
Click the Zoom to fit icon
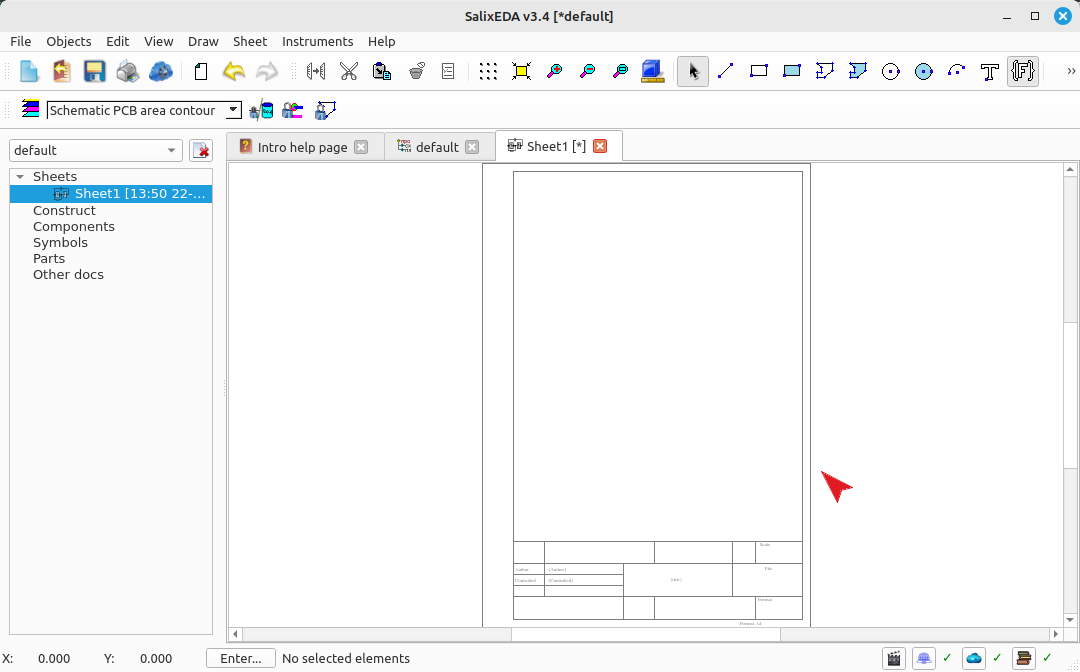[x=521, y=71]
